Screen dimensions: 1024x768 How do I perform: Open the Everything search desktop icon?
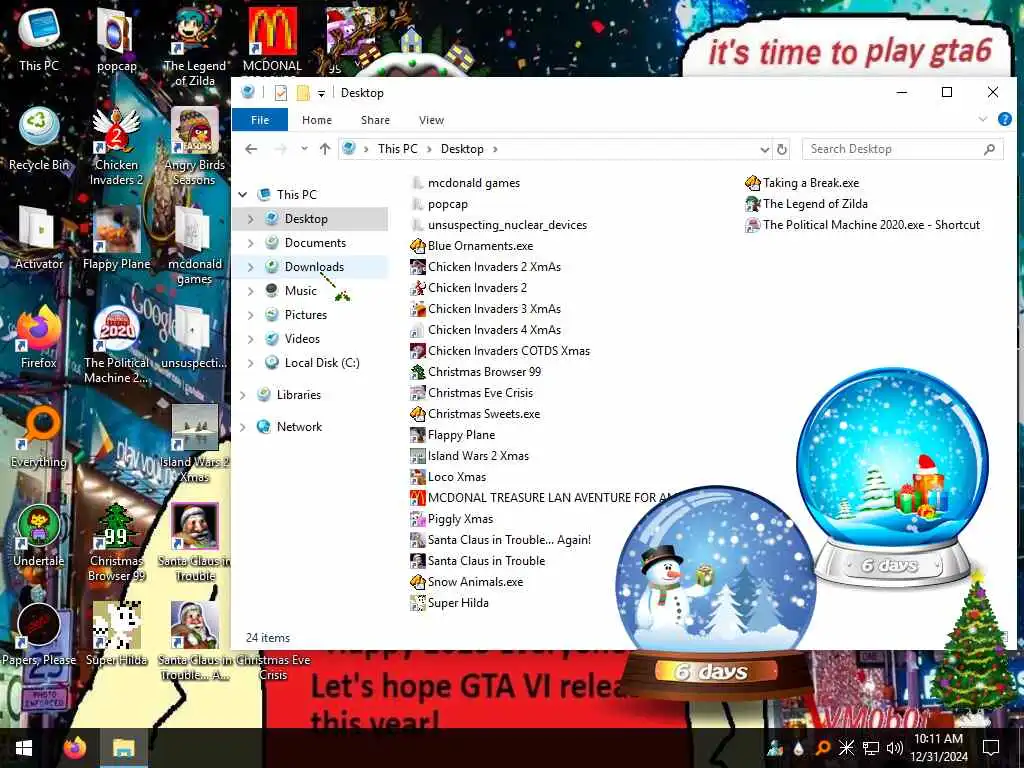(39, 436)
